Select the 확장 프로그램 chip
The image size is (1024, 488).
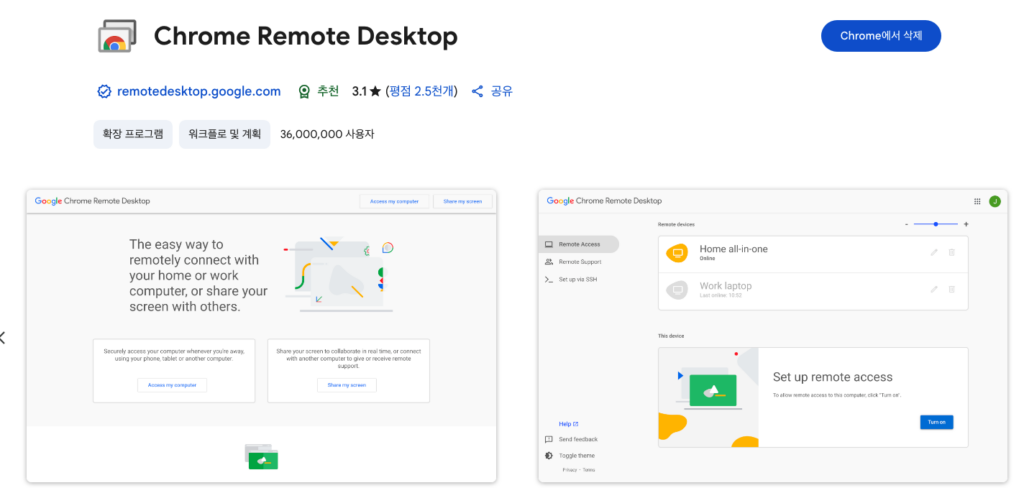click(x=133, y=134)
